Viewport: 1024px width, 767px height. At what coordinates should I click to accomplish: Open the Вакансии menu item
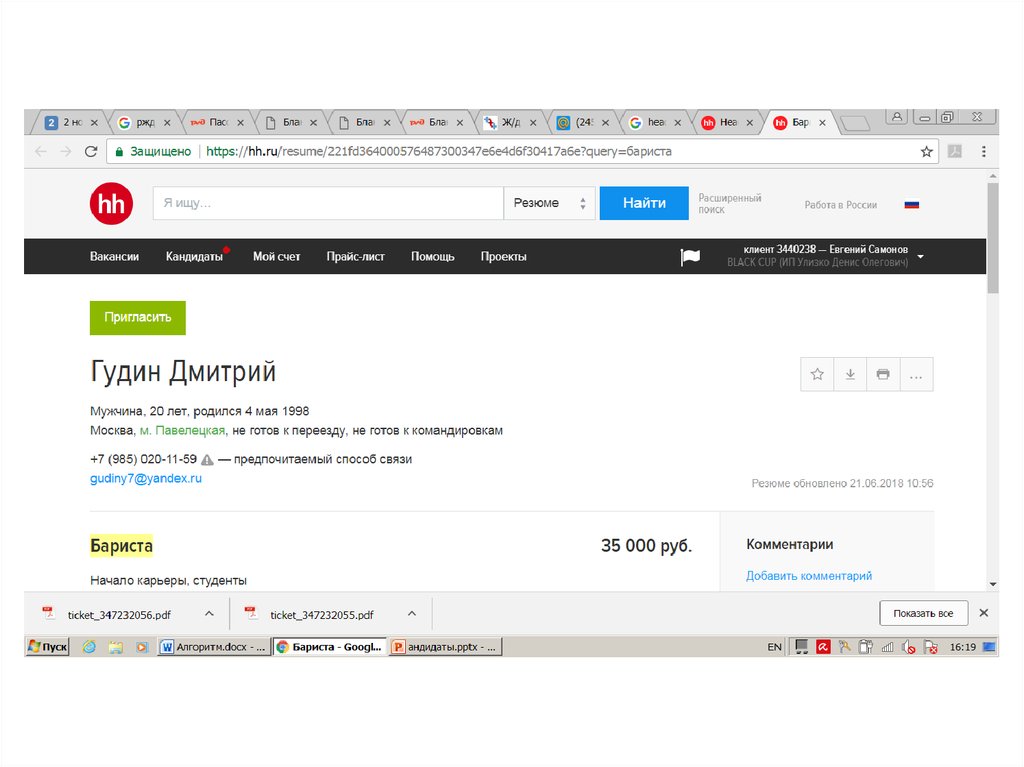point(114,257)
